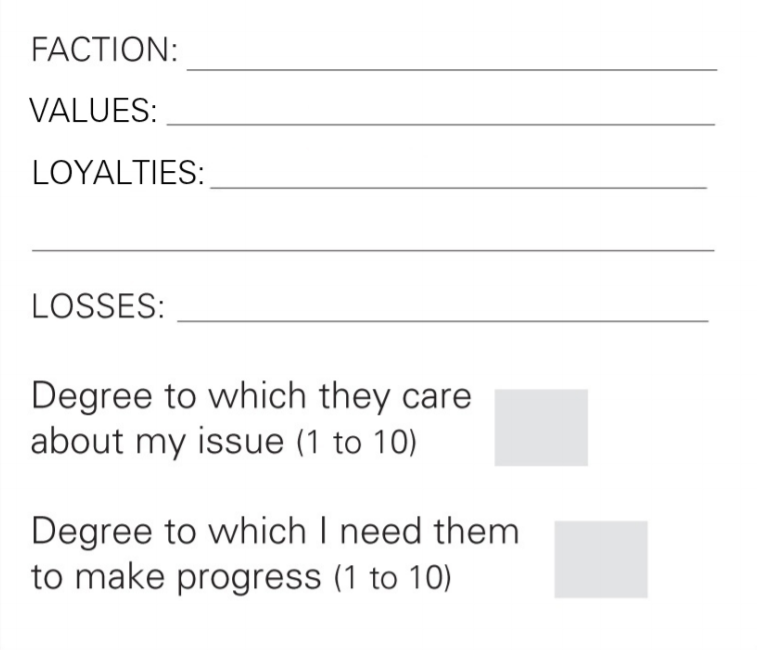Click '(1 to 10)' after 'about my issue'
The width and height of the screenshot is (757, 650).
[356, 442]
